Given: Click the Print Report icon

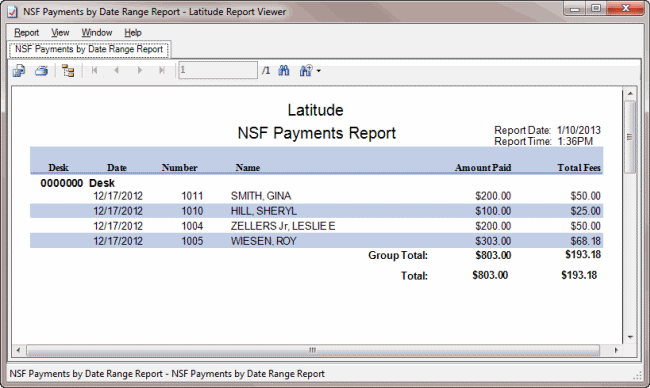Looking at the screenshot, I should pyautogui.click(x=41, y=71).
